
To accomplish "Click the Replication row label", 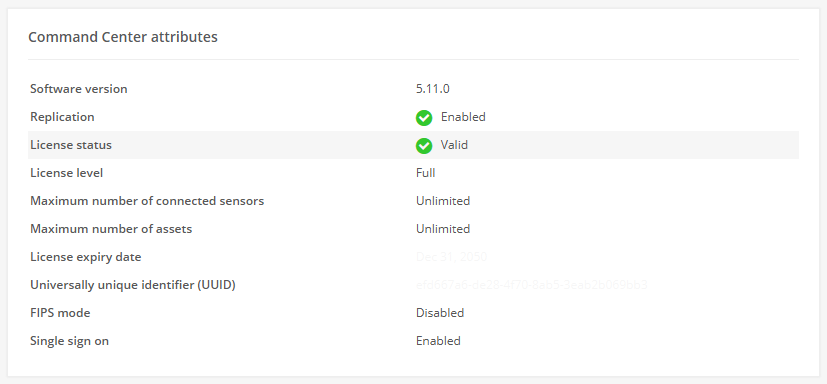I will pos(62,117).
